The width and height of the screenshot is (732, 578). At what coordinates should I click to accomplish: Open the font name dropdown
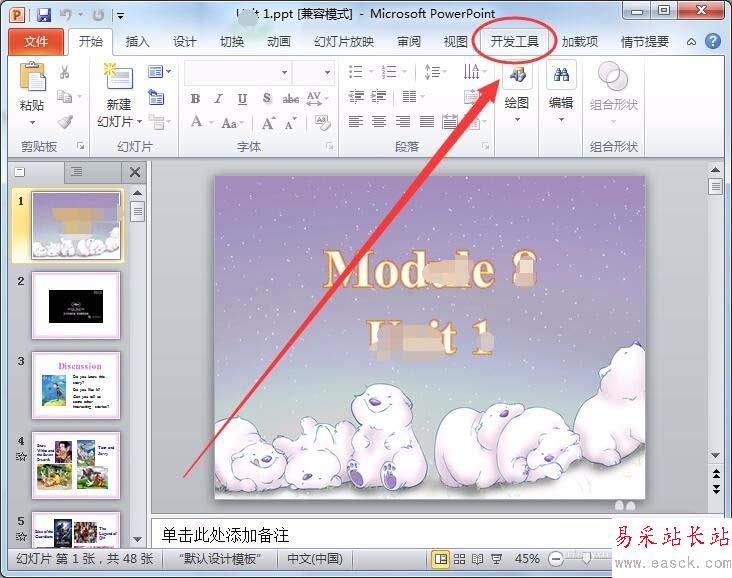(x=284, y=72)
